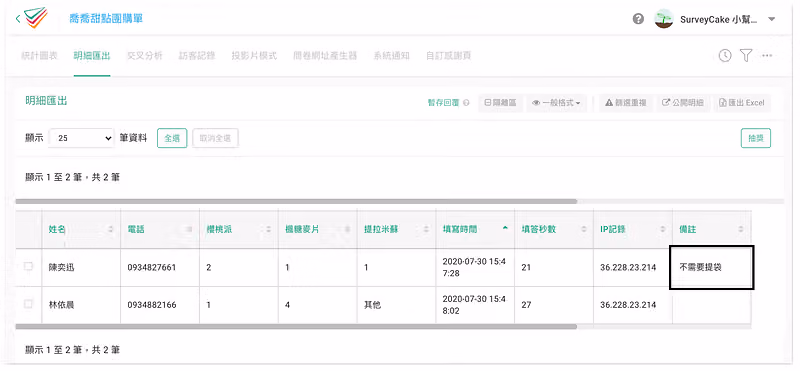Switch to the 統計圖表 tab
800x371 pixels.
[39, 56]
